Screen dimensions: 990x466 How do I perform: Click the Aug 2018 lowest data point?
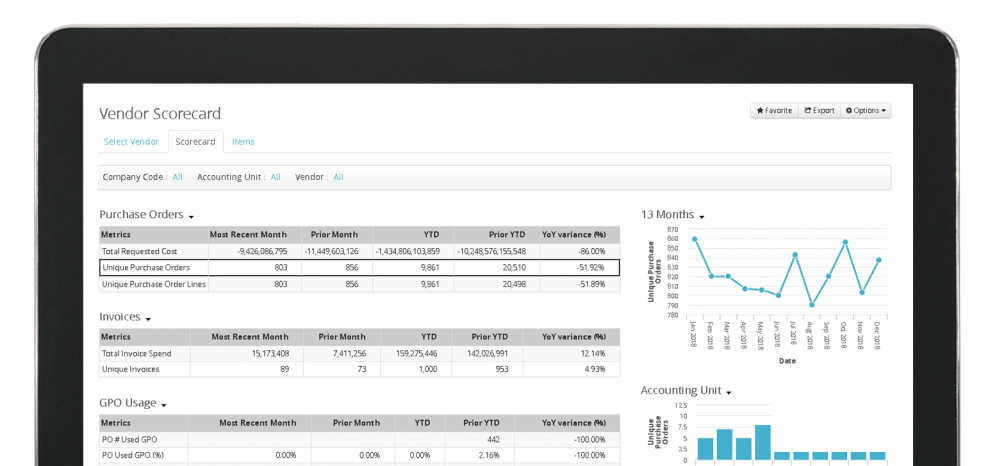point(812,305)
